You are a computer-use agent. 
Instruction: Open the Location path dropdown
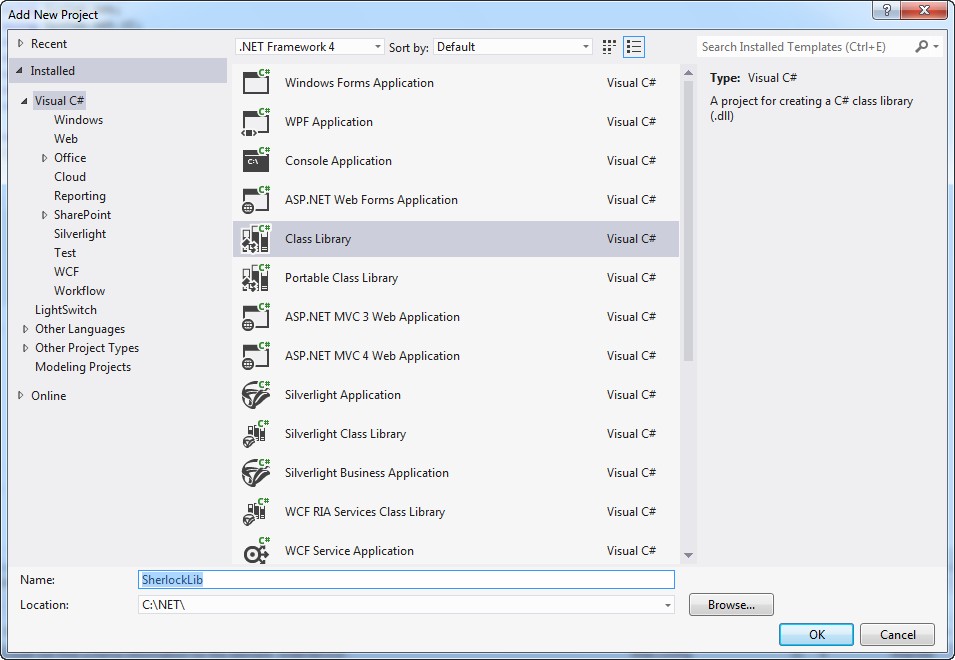(668, 605)
